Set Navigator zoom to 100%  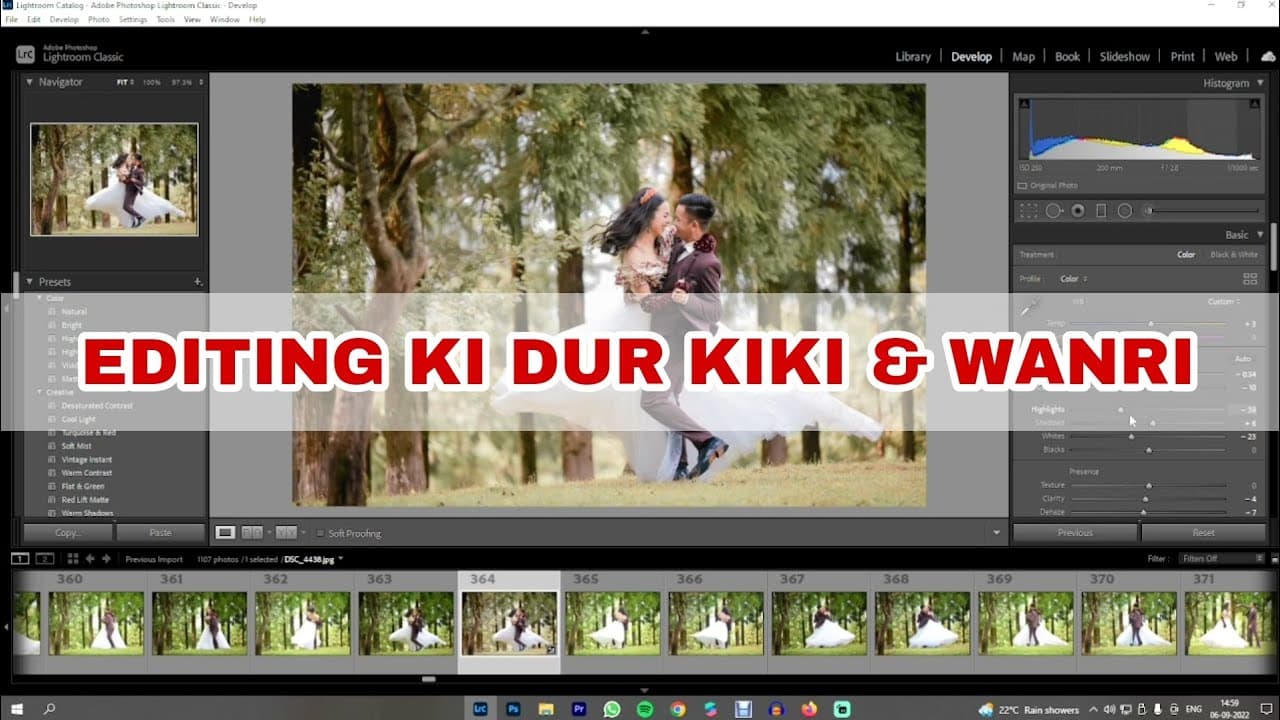point(151,82)
